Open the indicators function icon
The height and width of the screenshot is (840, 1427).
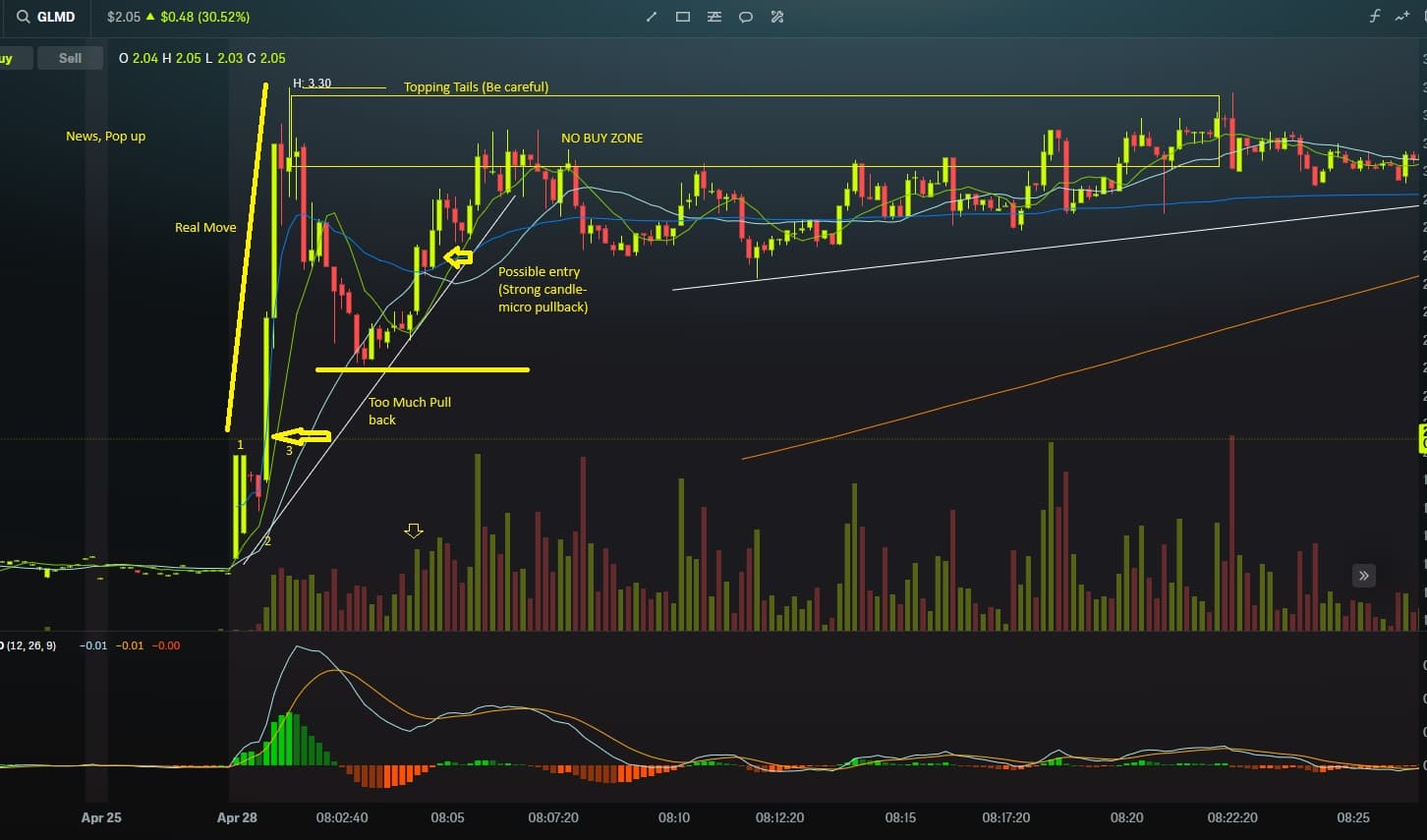tap(1375, 16)
